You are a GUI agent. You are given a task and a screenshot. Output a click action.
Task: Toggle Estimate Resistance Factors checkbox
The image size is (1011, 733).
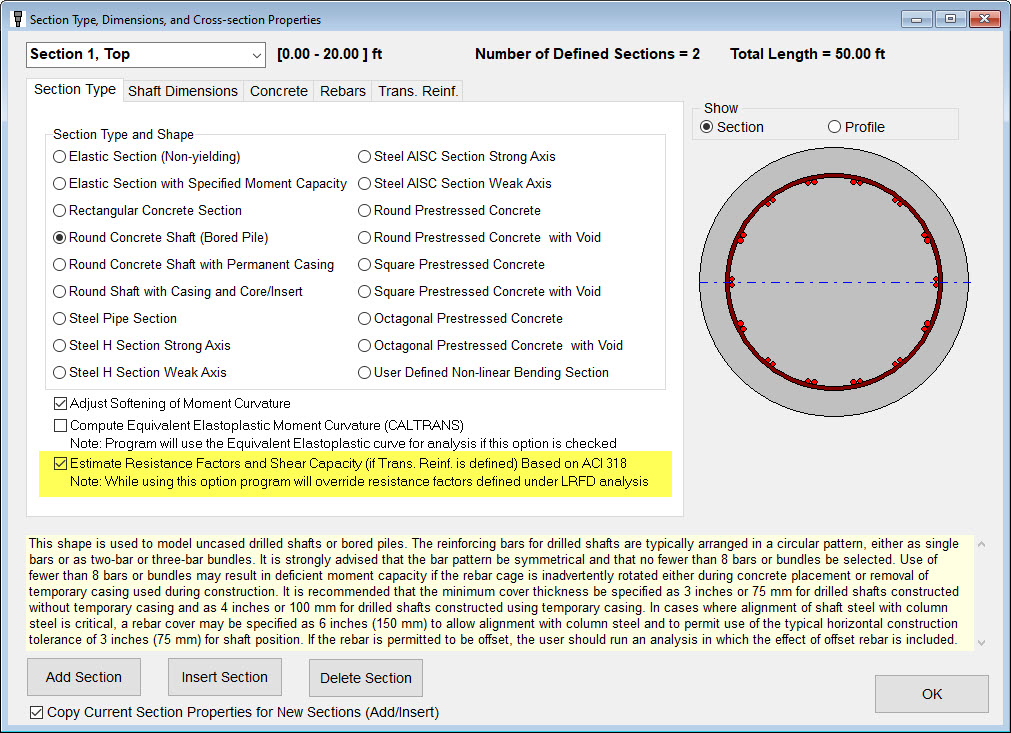[x=61, y=464]
